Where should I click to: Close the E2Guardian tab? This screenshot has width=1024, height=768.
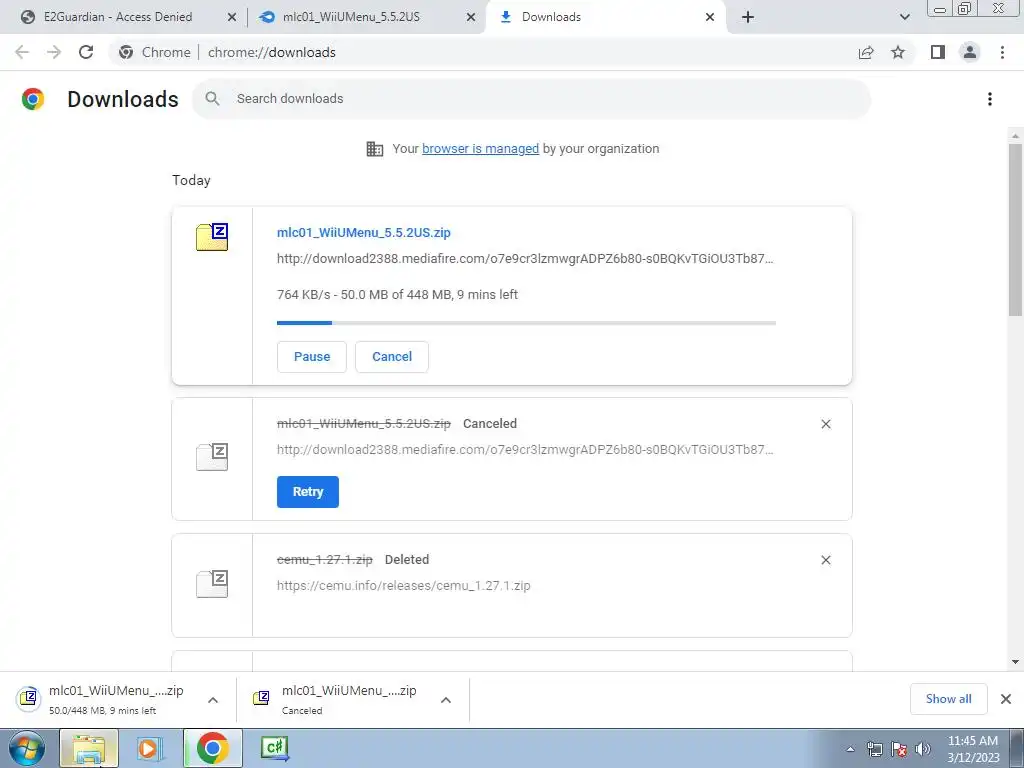(232, 18)
